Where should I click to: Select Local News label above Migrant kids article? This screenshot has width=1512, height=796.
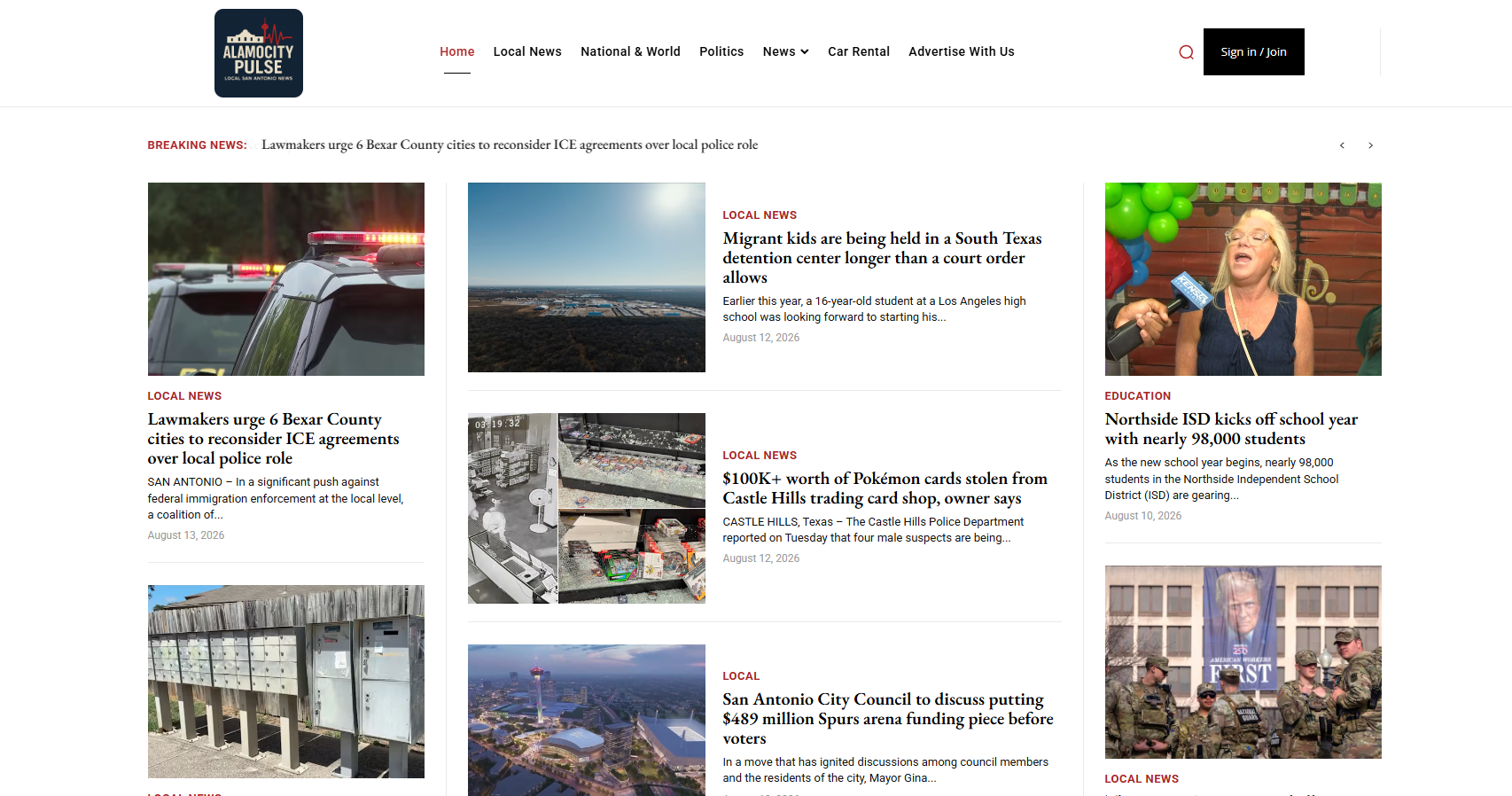click(x=760, y=215)
